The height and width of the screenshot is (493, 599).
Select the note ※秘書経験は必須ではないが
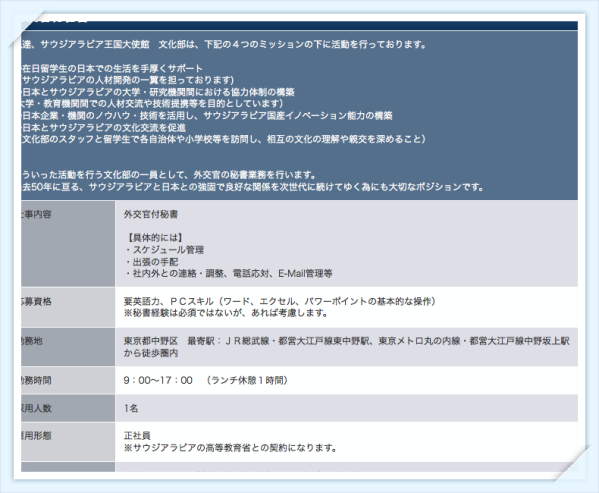click(x=226, y=313)
